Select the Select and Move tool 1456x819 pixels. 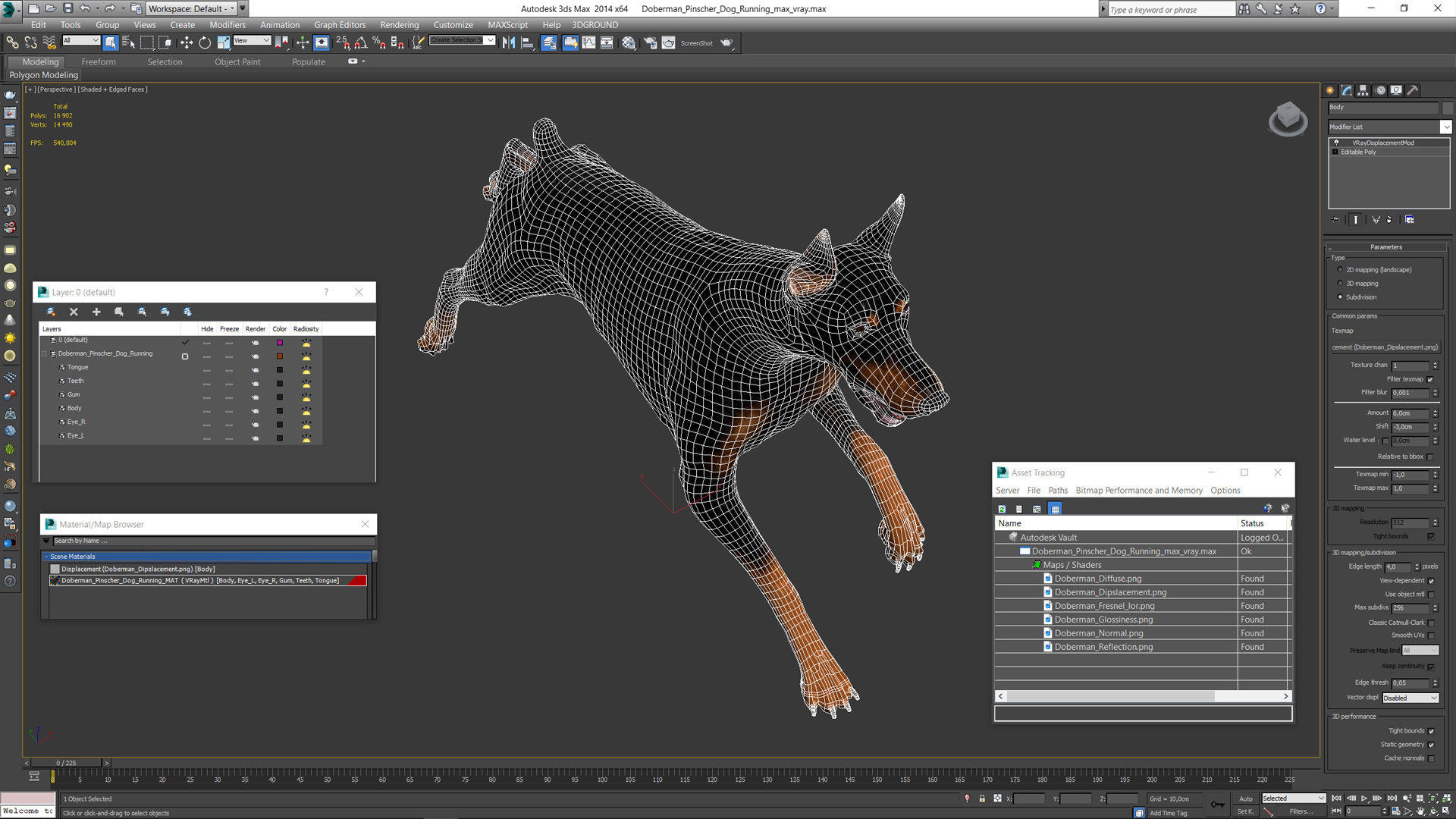[186, 43]
